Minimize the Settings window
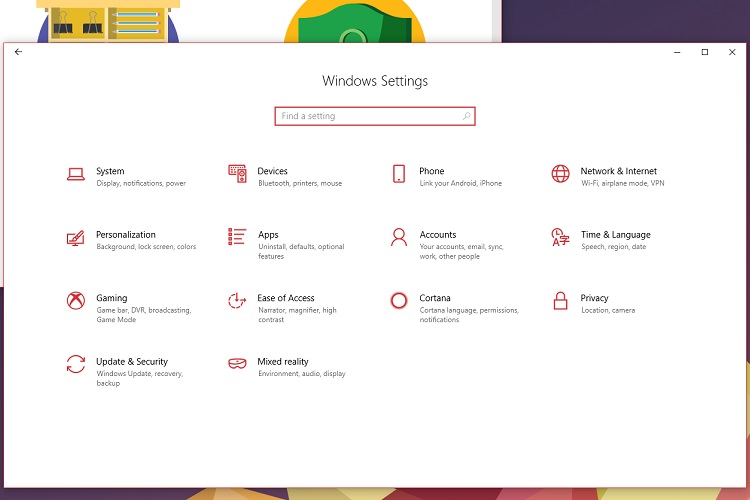Viewport: 750px width, 500px height. (677, 52)
